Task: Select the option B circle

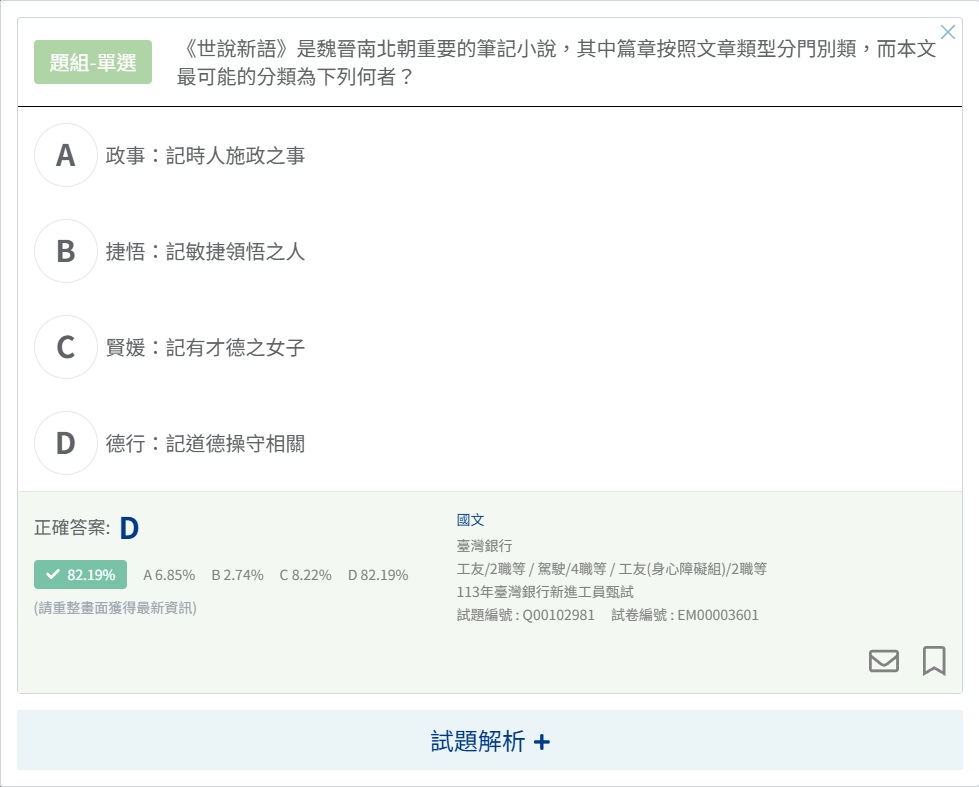Action: click(x=66, y=251)
